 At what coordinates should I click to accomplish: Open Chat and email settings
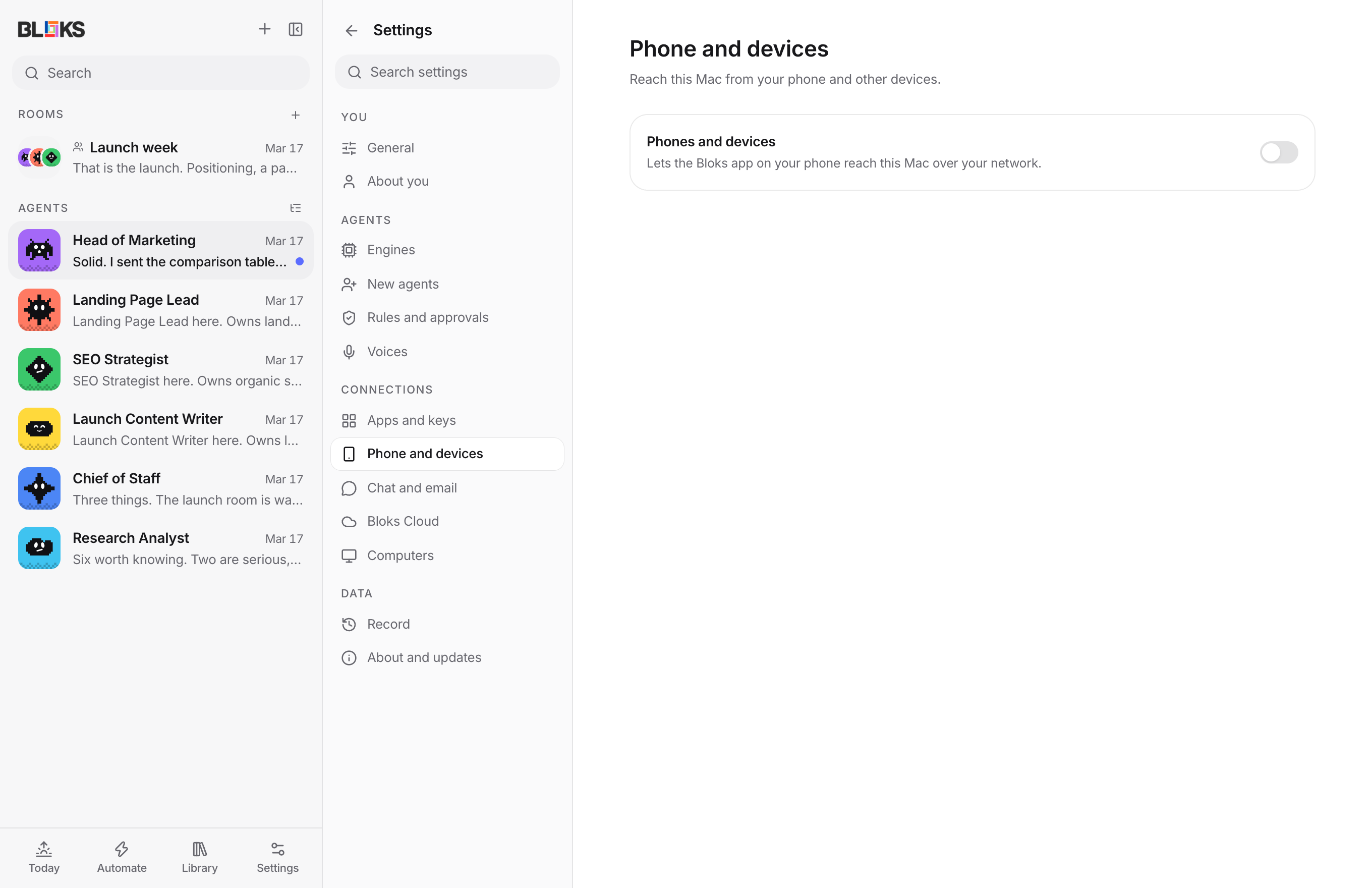tap(447, 488)
